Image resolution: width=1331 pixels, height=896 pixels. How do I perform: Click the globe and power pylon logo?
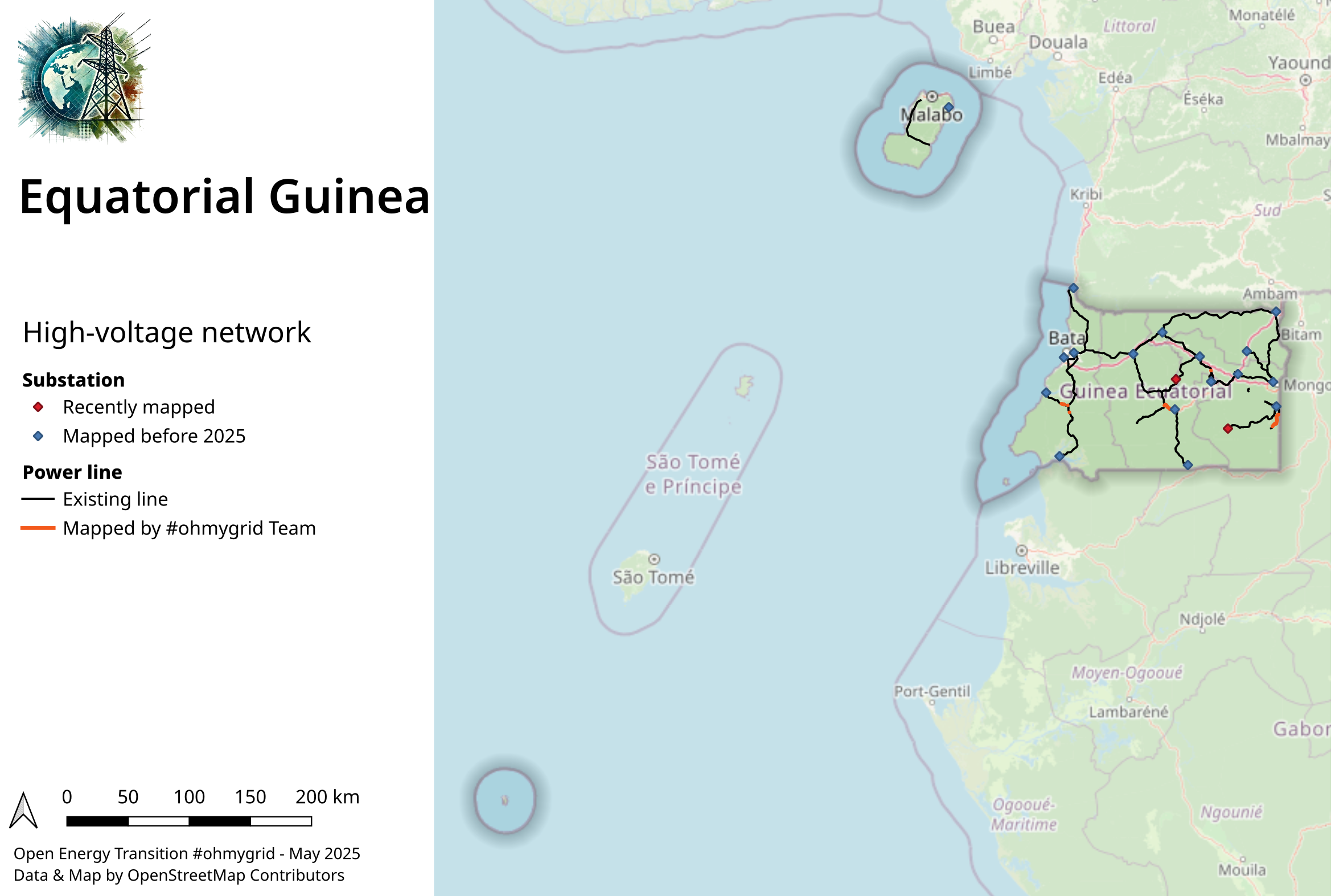(84, 79)
